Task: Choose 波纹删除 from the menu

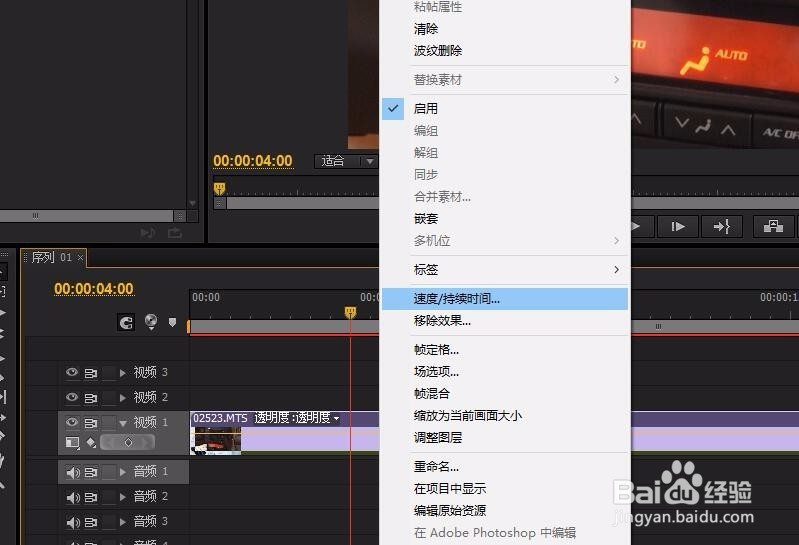Action: 504,50
